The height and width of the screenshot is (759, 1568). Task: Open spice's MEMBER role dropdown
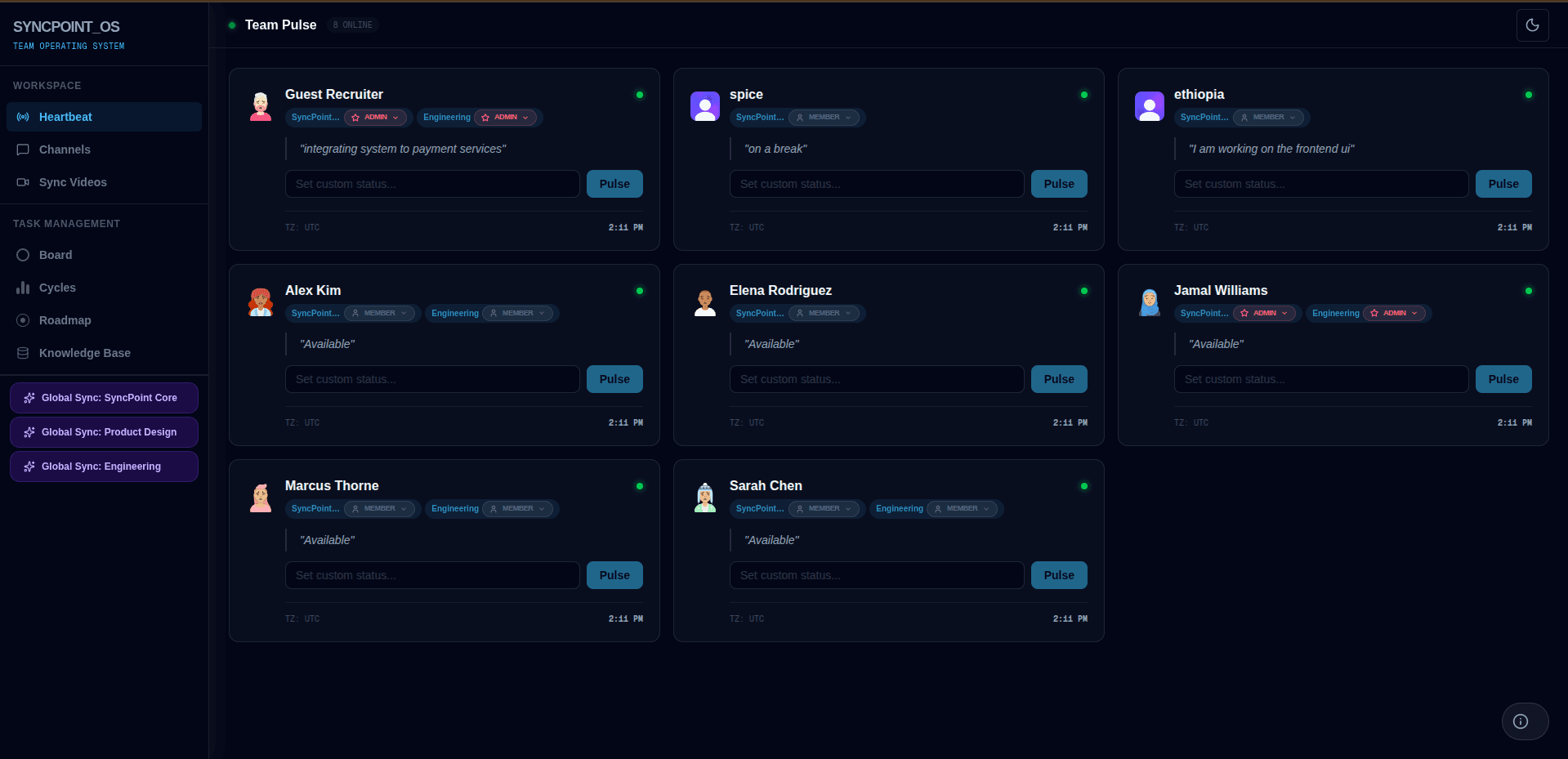point(824,117)
